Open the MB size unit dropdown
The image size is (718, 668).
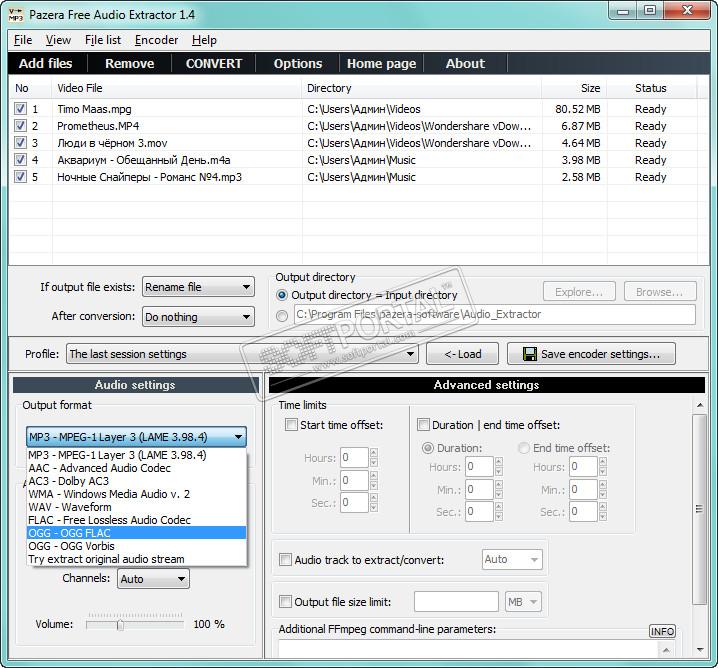click(523, 602)
